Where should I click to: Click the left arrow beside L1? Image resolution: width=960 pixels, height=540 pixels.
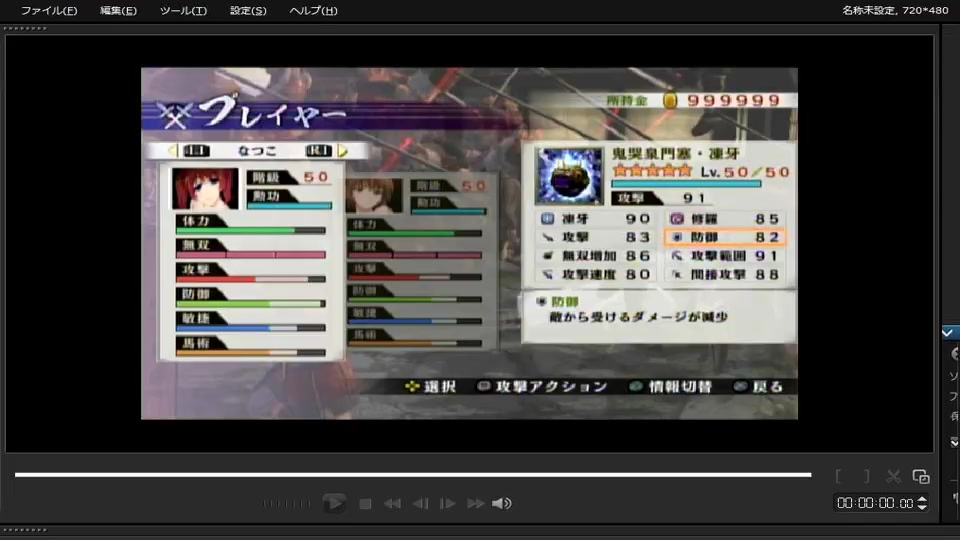point(173,151)
